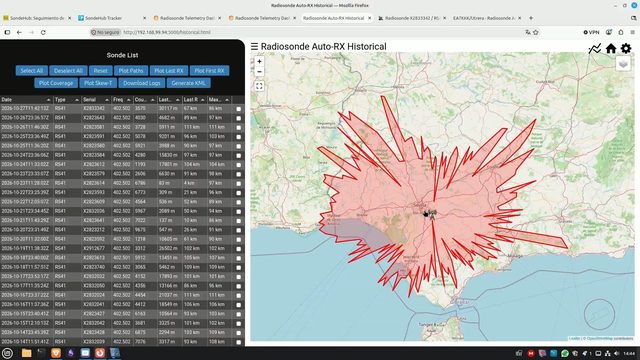Viewport: 640px width, 360px height.
Task: Click Plot Last RX button
Action: [x=169, y=71]
